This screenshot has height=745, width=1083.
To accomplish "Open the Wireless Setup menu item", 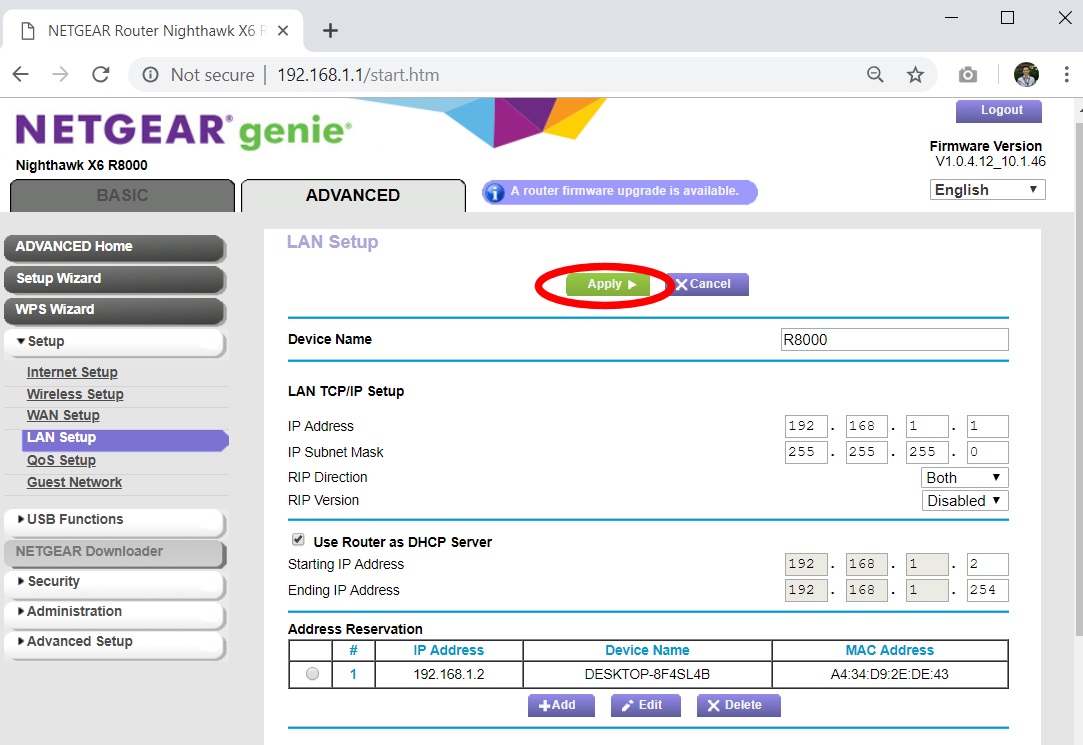I will pos(75,394).
